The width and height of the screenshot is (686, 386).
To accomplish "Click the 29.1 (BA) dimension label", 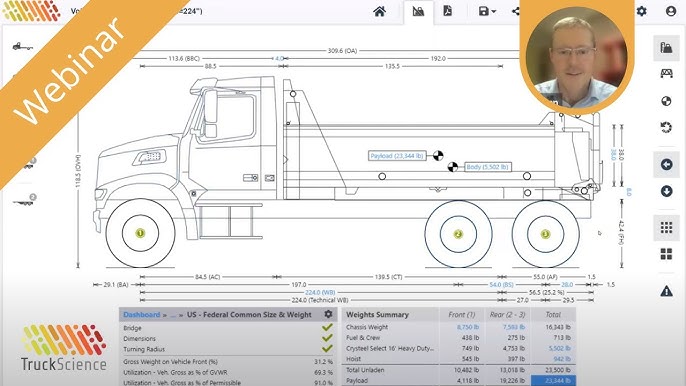I will click(x=116, y=284).
